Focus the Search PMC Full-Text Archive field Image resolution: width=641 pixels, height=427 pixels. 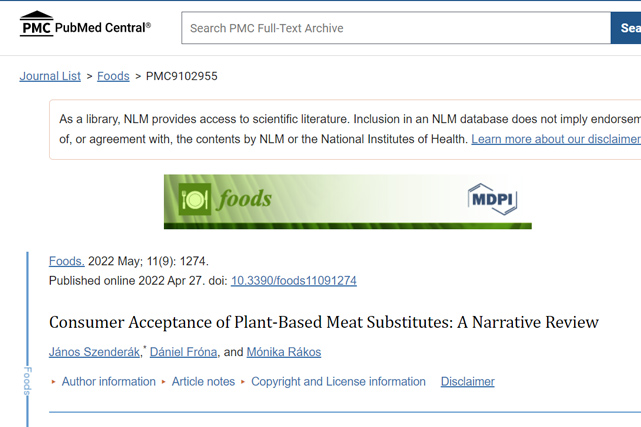pyautogui.click(x=396, y=28)
